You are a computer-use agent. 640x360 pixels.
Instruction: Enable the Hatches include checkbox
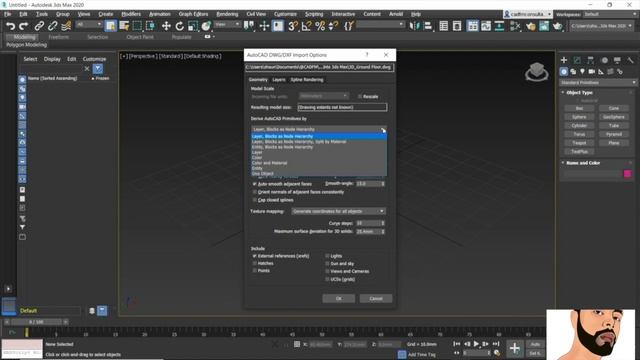(255, 263)
